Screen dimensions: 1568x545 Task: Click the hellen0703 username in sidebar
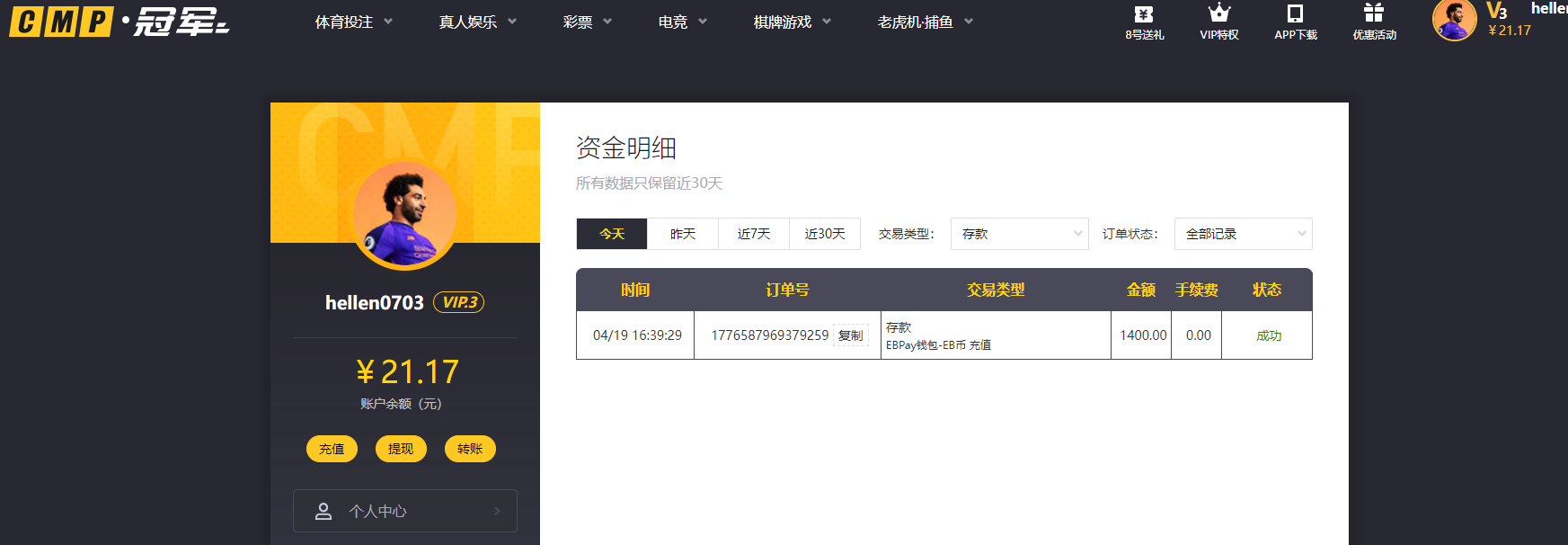pyautogui.click(x=375, y=302)
